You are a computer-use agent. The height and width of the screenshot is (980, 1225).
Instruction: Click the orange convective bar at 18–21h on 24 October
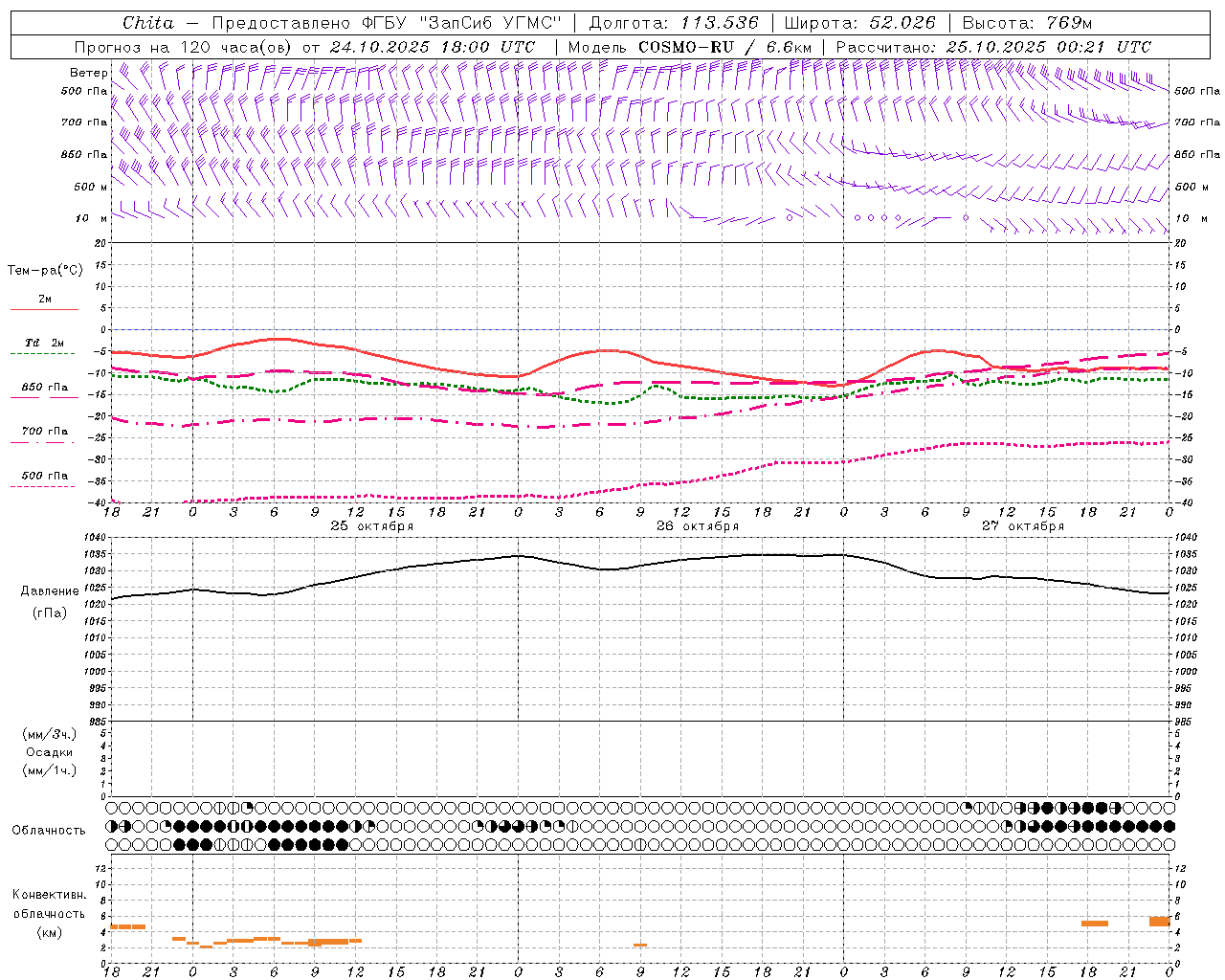coord(128,926)
